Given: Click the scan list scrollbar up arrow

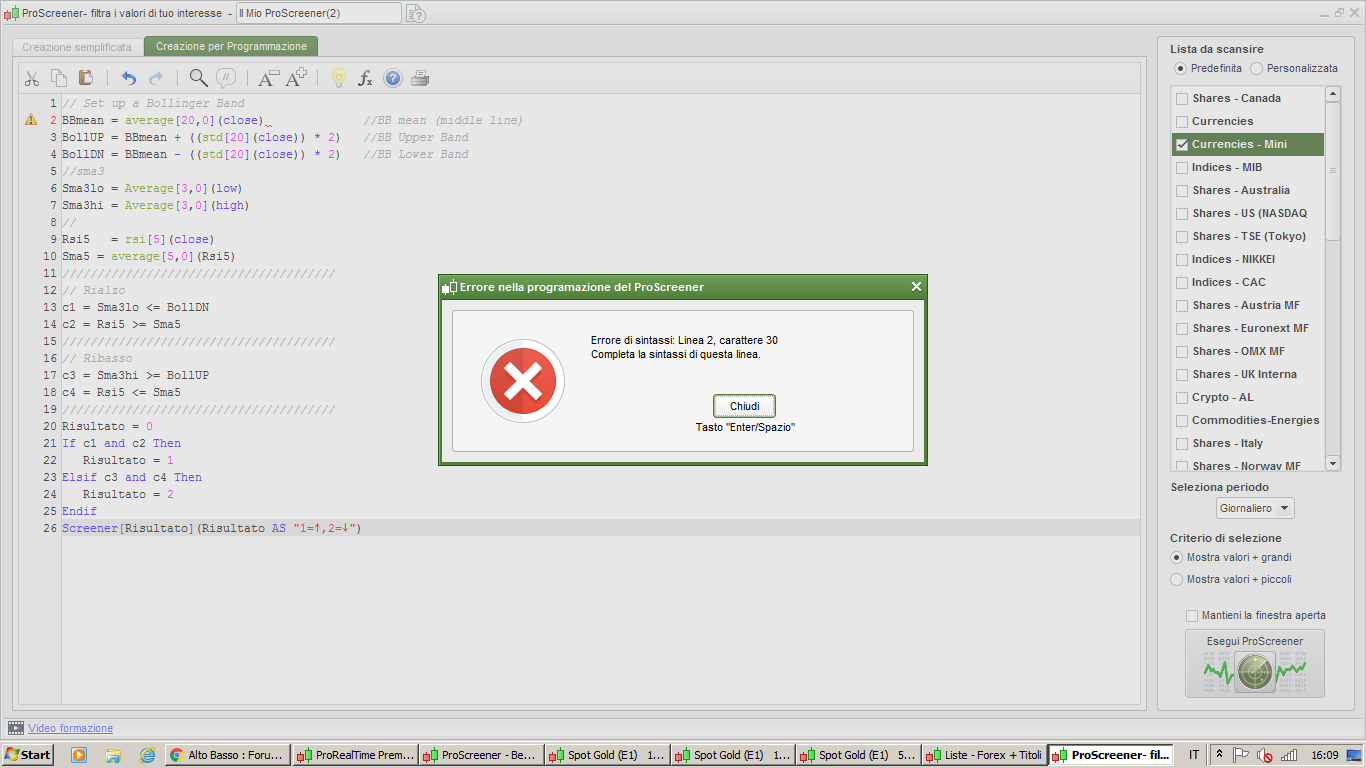Looking at the screenshot, I should [x=1333, y=94].
